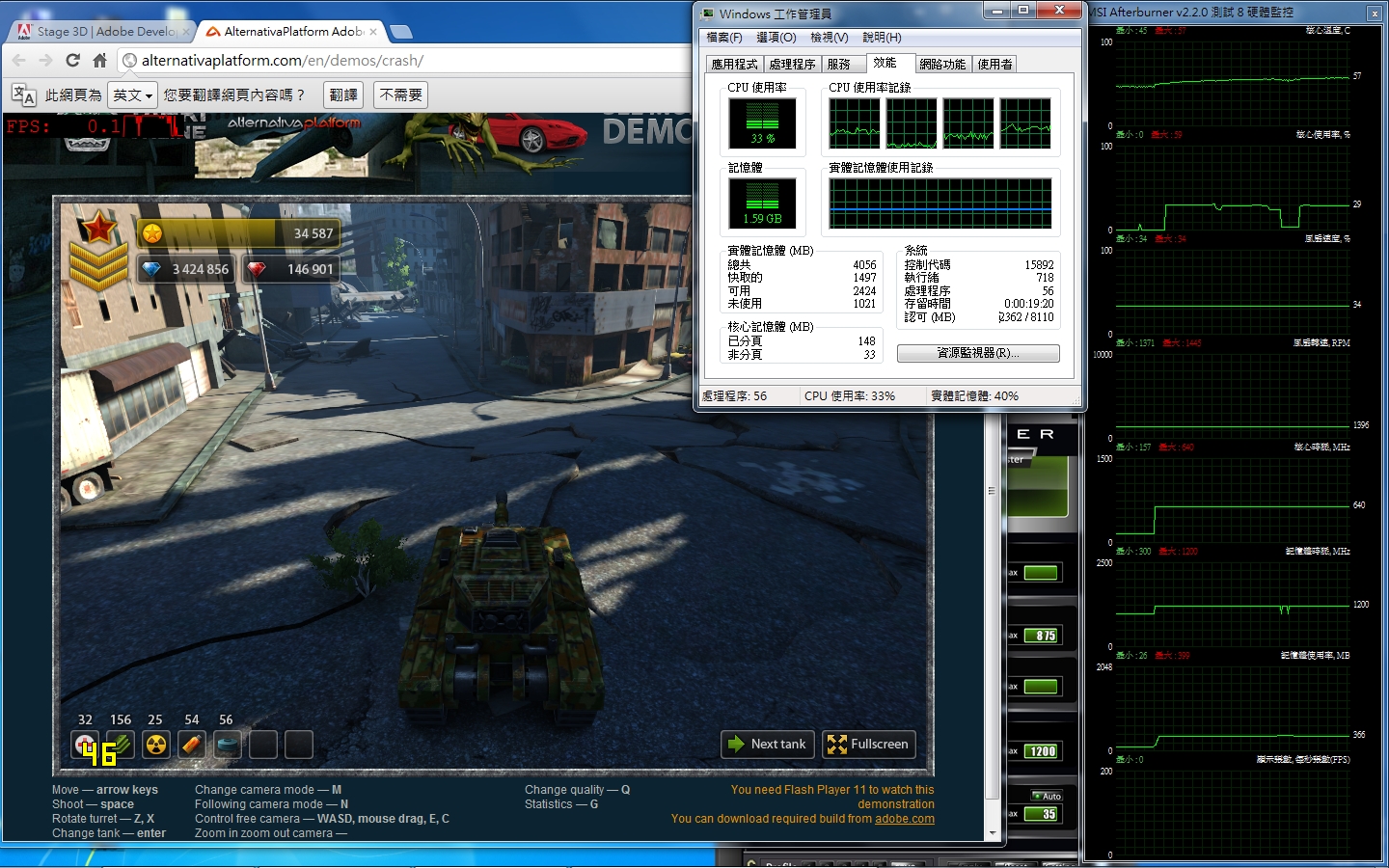Viewport: 1389px width, 868px height.
Task: Follow the adobe.com download link
Action: [x=905, y=819]
